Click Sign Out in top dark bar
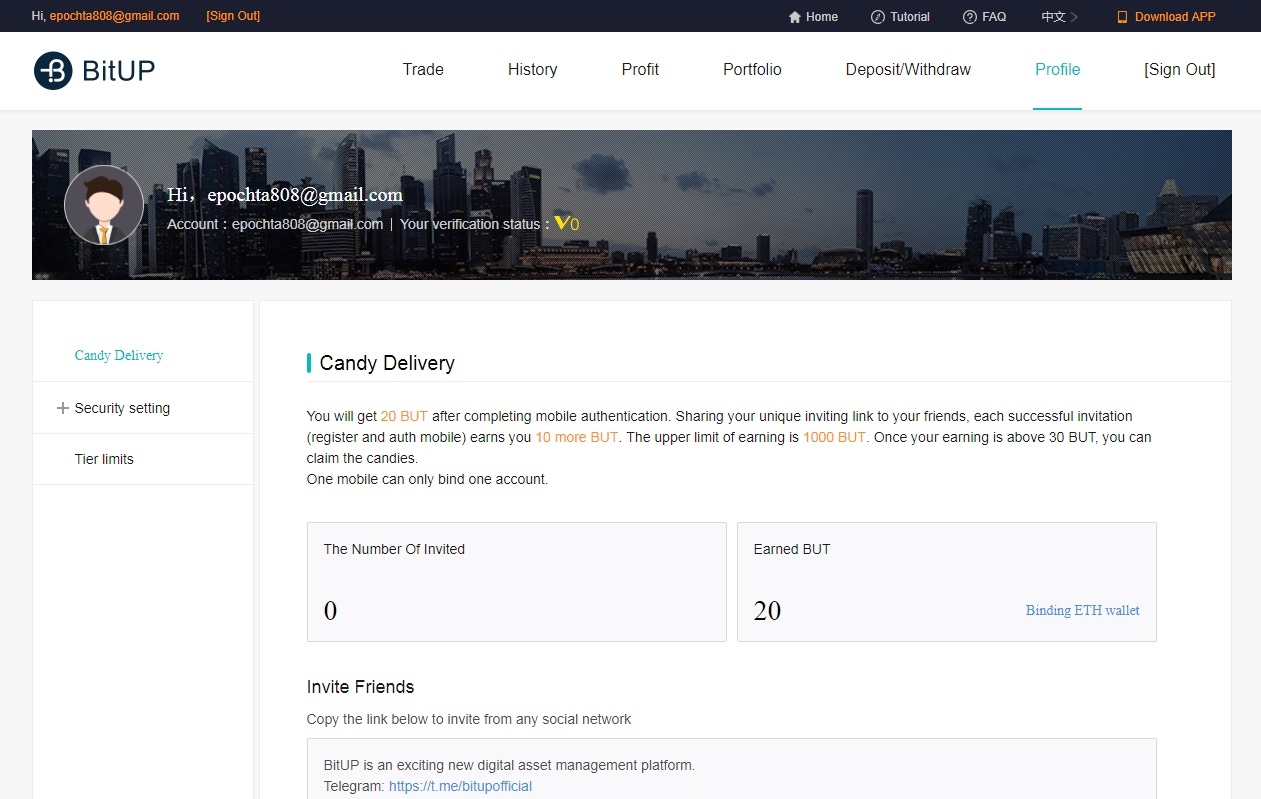1261x799 pixels. click(x=233, y=16)
